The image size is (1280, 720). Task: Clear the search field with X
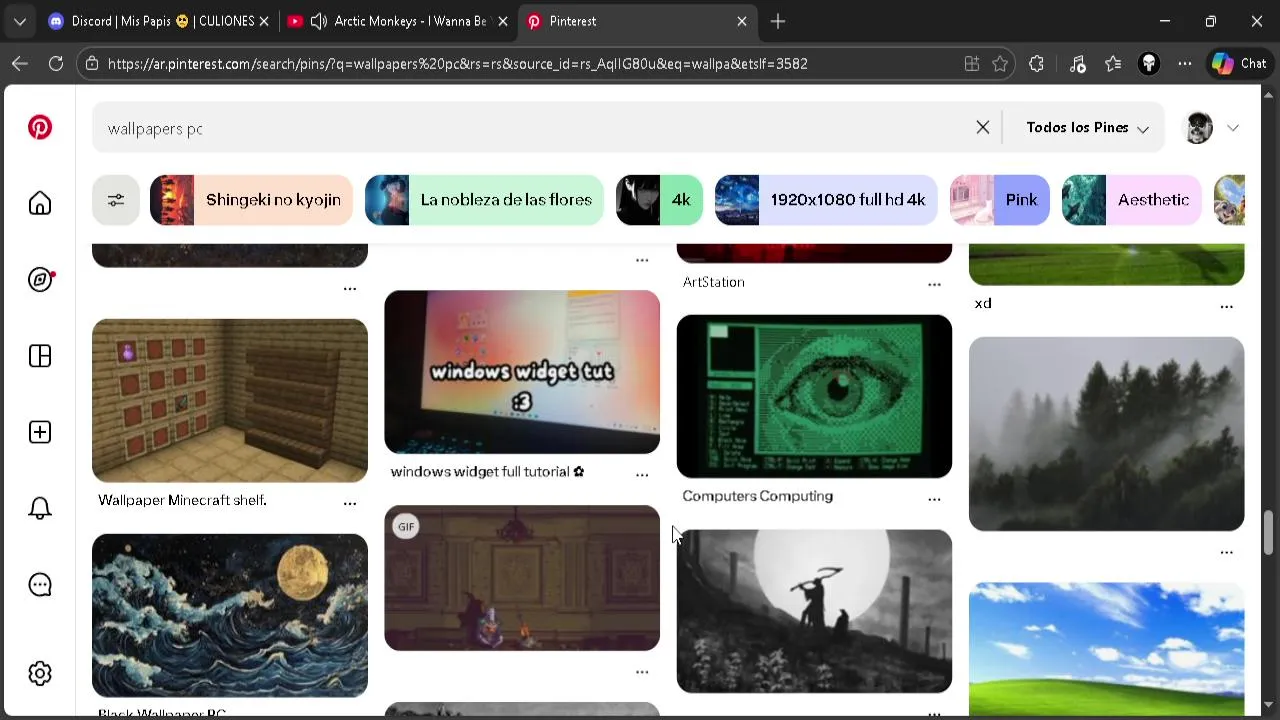pyautogui.click(x=983, y=127)
